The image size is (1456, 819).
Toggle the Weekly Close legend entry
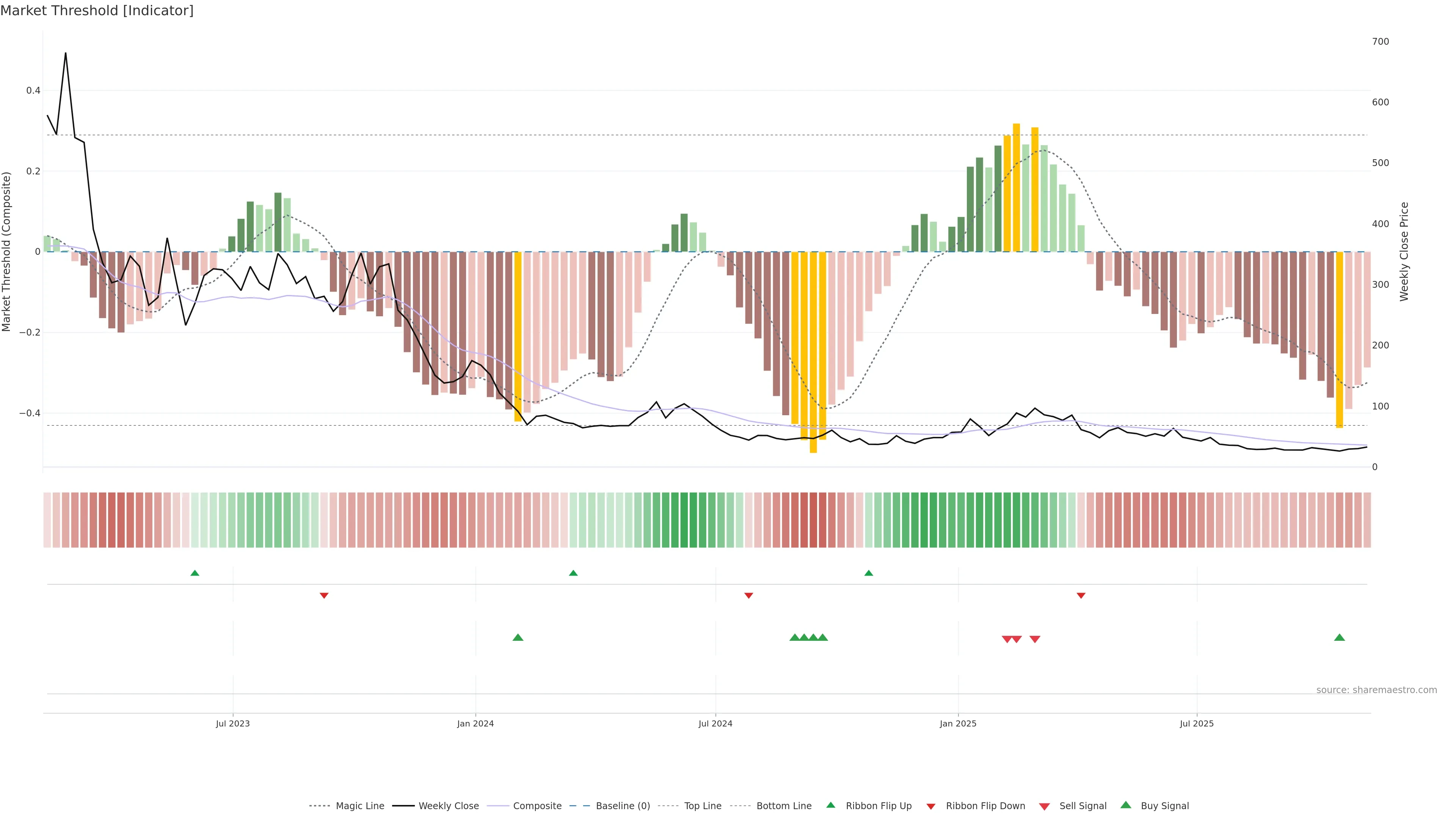coord(448,806)
